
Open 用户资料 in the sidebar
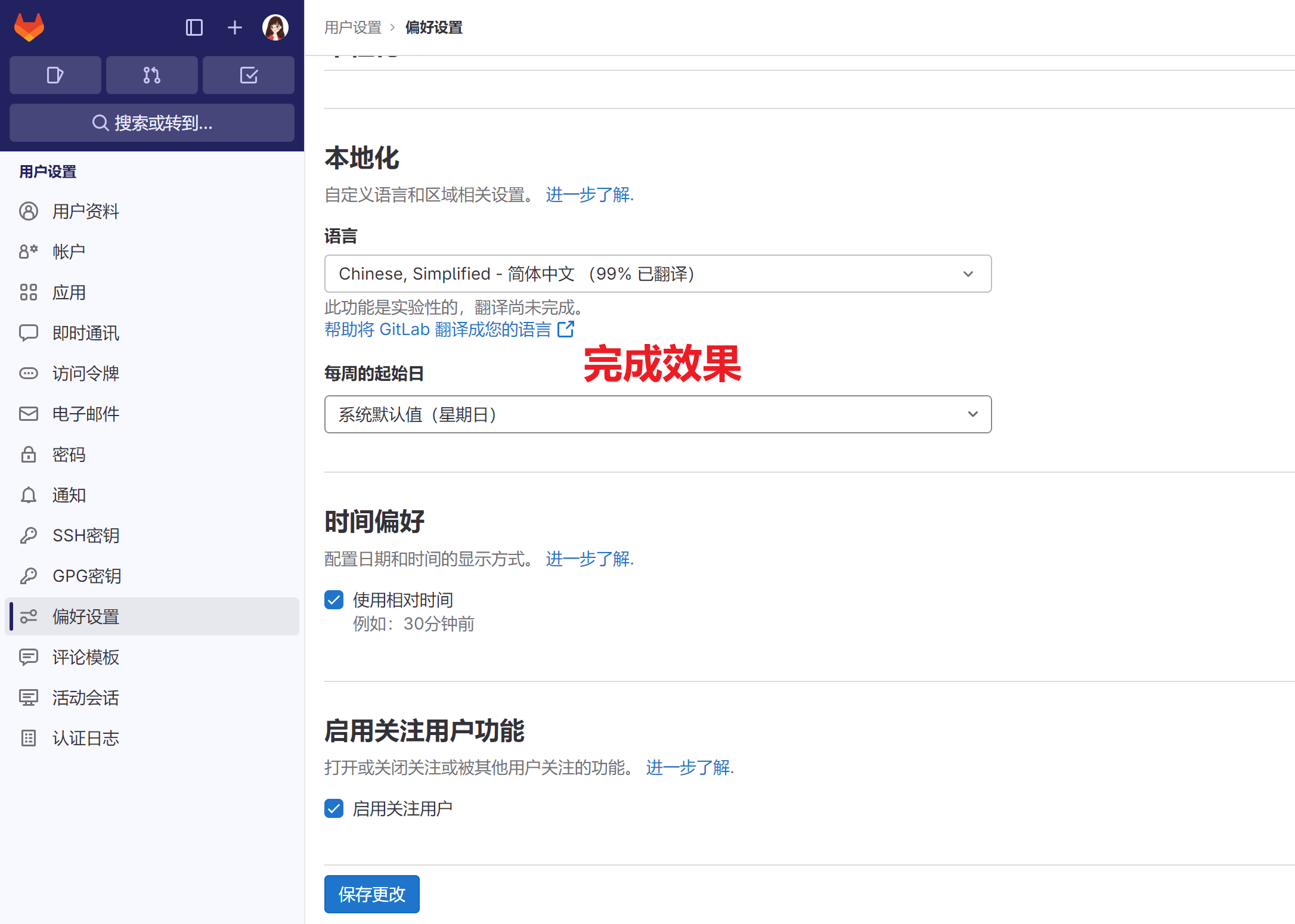coord(152,211)
